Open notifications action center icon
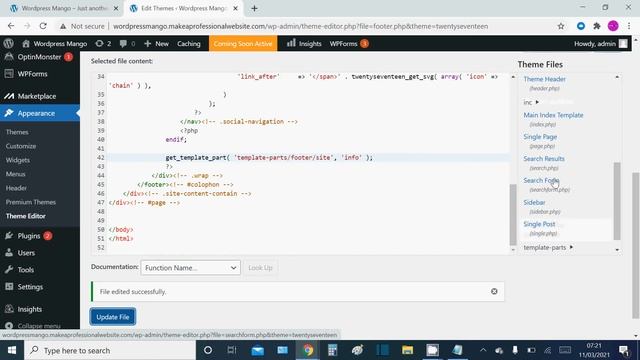This screenshot has width=640, height=360. coord(623,350)
